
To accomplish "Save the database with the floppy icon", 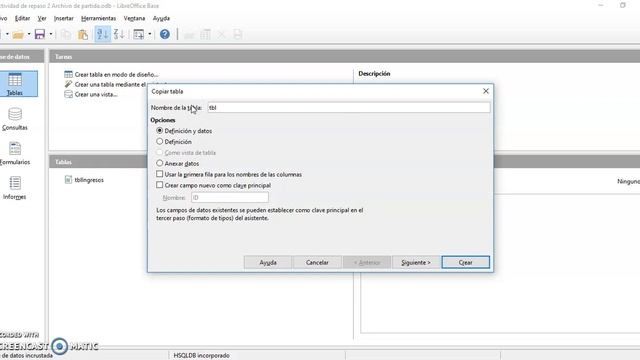I will (40, 34).
